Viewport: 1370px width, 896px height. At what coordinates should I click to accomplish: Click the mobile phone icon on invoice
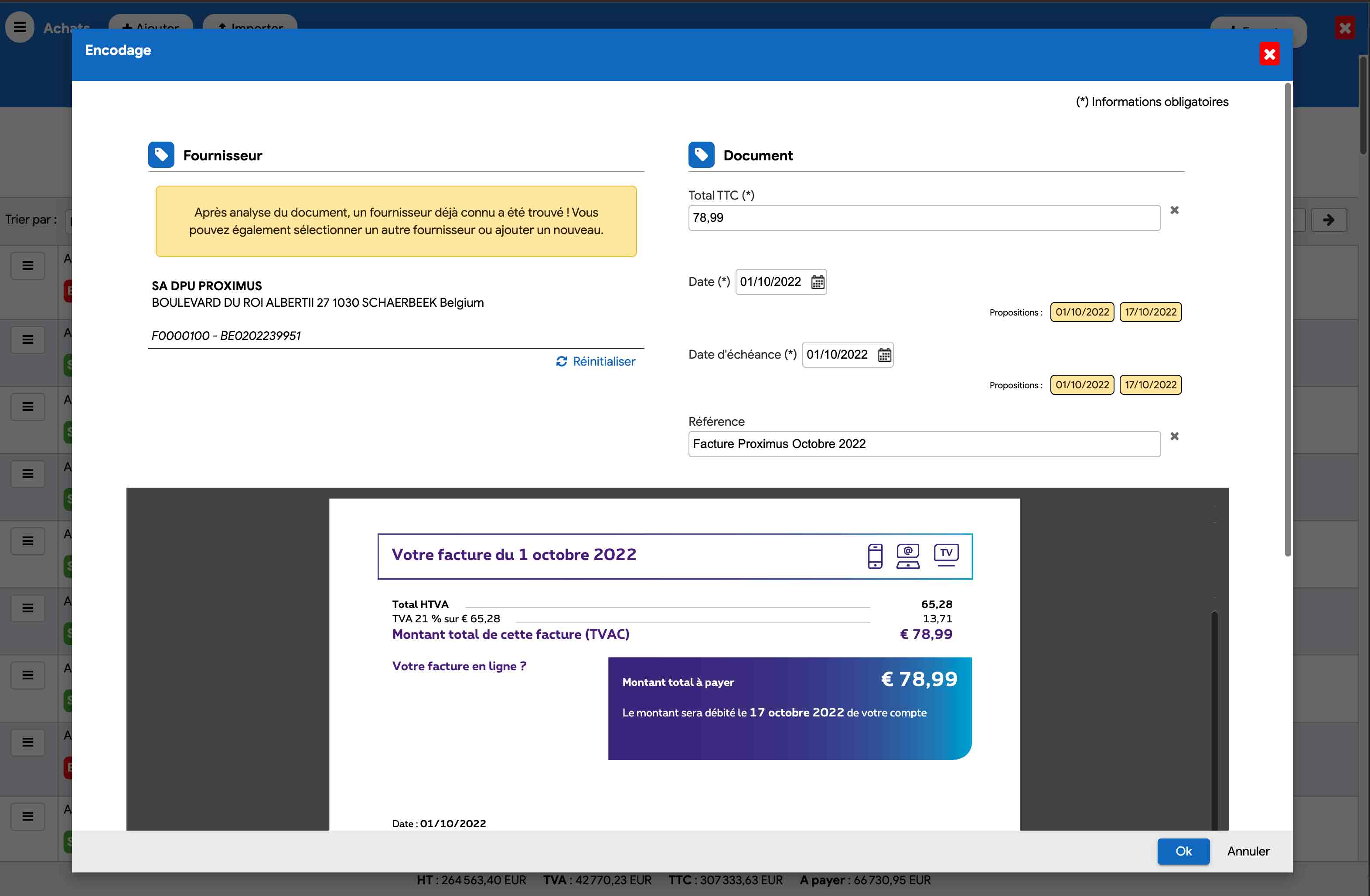pos(875,556)
